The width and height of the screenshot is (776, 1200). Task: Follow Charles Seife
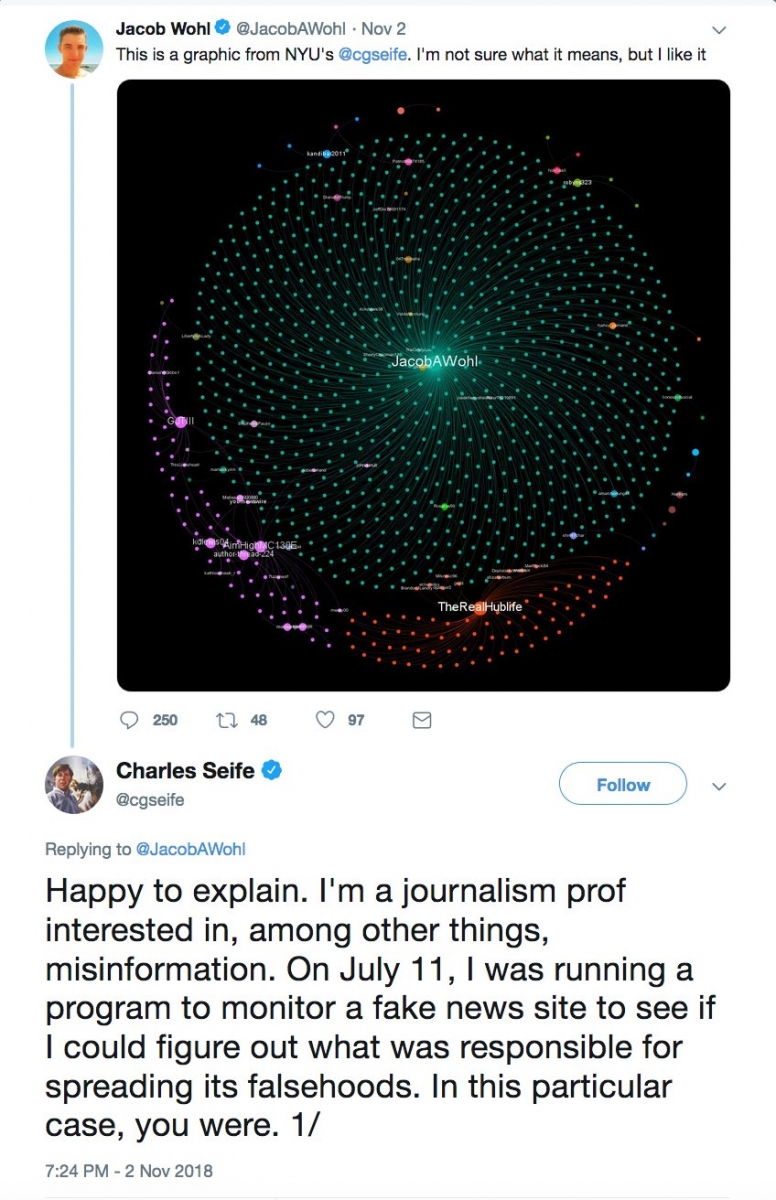point(622,785)
